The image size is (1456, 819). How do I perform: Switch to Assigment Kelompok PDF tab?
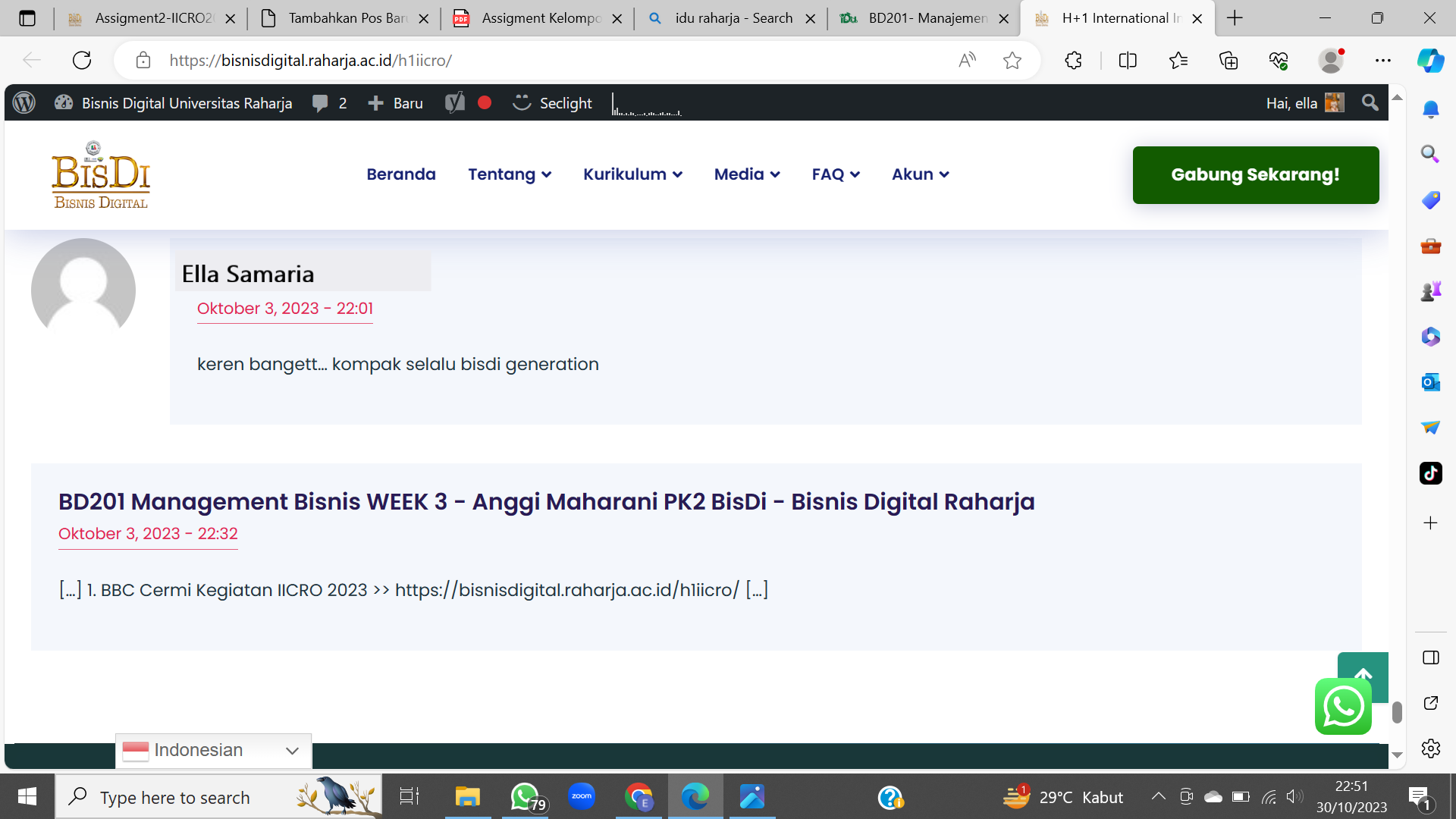click(x=538, y=18)
